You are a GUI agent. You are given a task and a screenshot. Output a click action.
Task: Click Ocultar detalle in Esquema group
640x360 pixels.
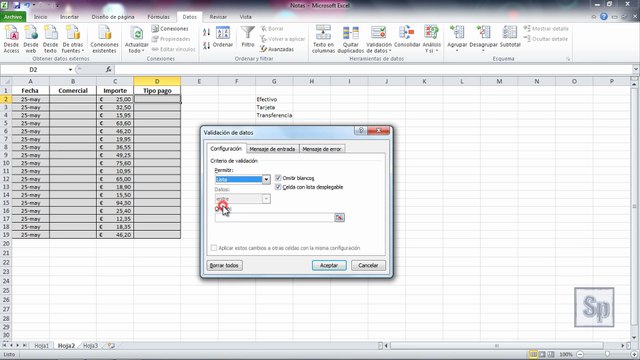coord(546,39)
